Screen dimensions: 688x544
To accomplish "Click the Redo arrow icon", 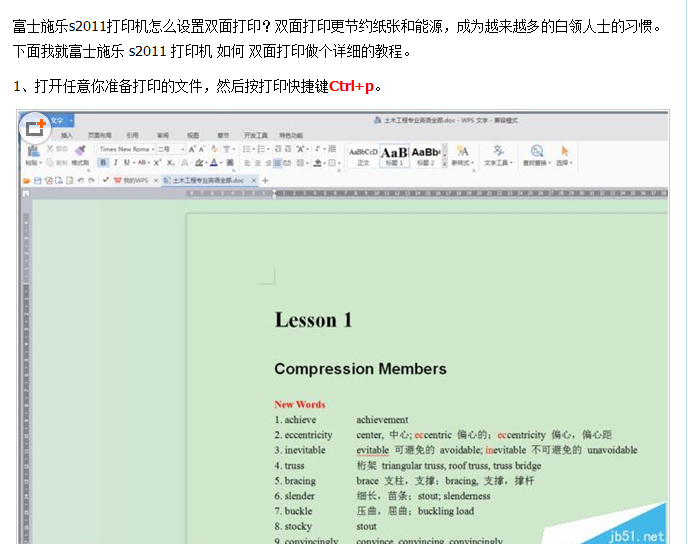I will click(91, 180).
